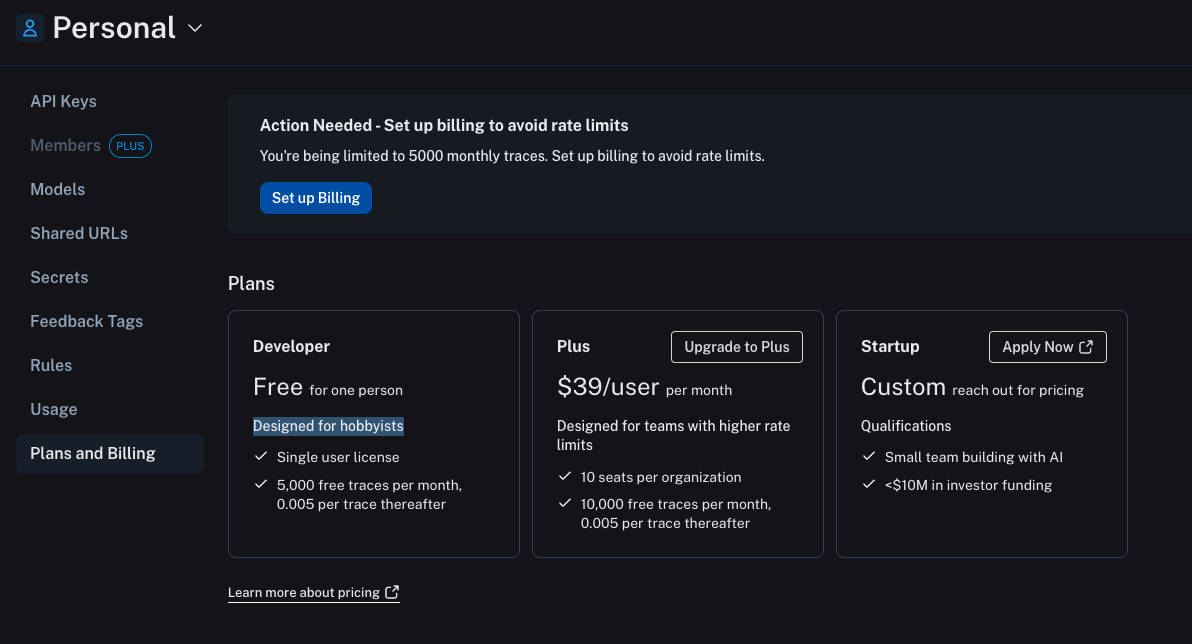Open Shared URLs in the sidebar

tap(79, 233)
